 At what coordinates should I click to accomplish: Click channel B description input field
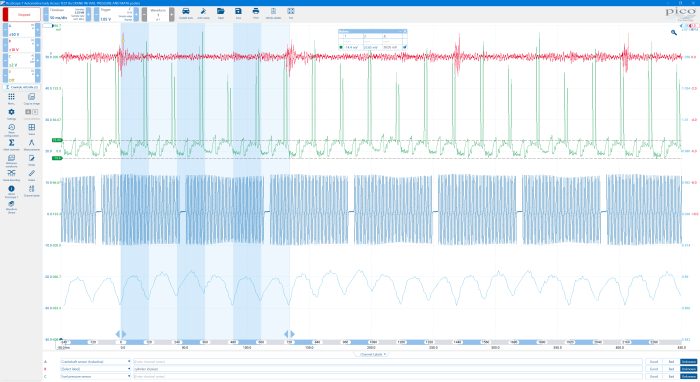[388, 369]
